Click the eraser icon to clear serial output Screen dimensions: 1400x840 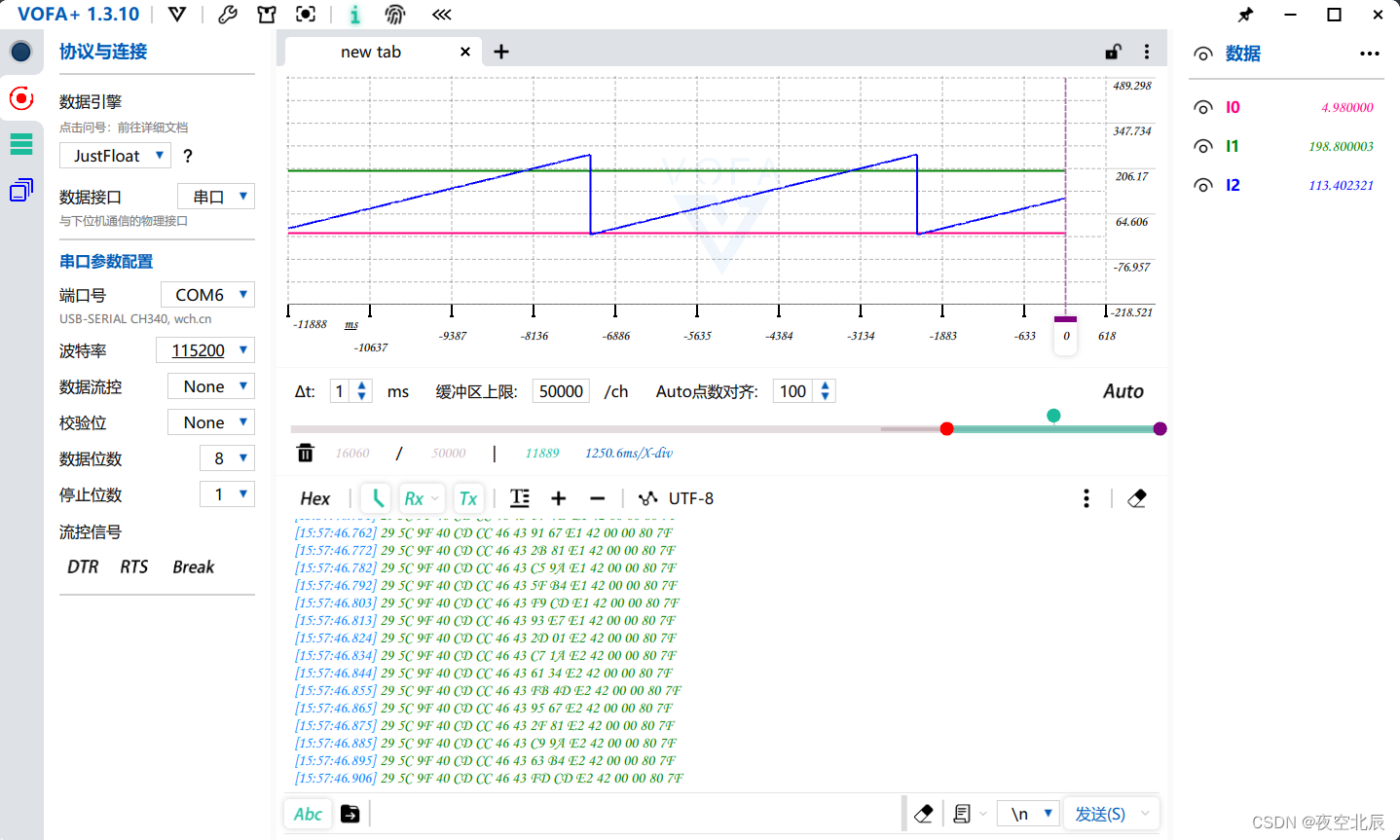click(x=1137, y=497)
